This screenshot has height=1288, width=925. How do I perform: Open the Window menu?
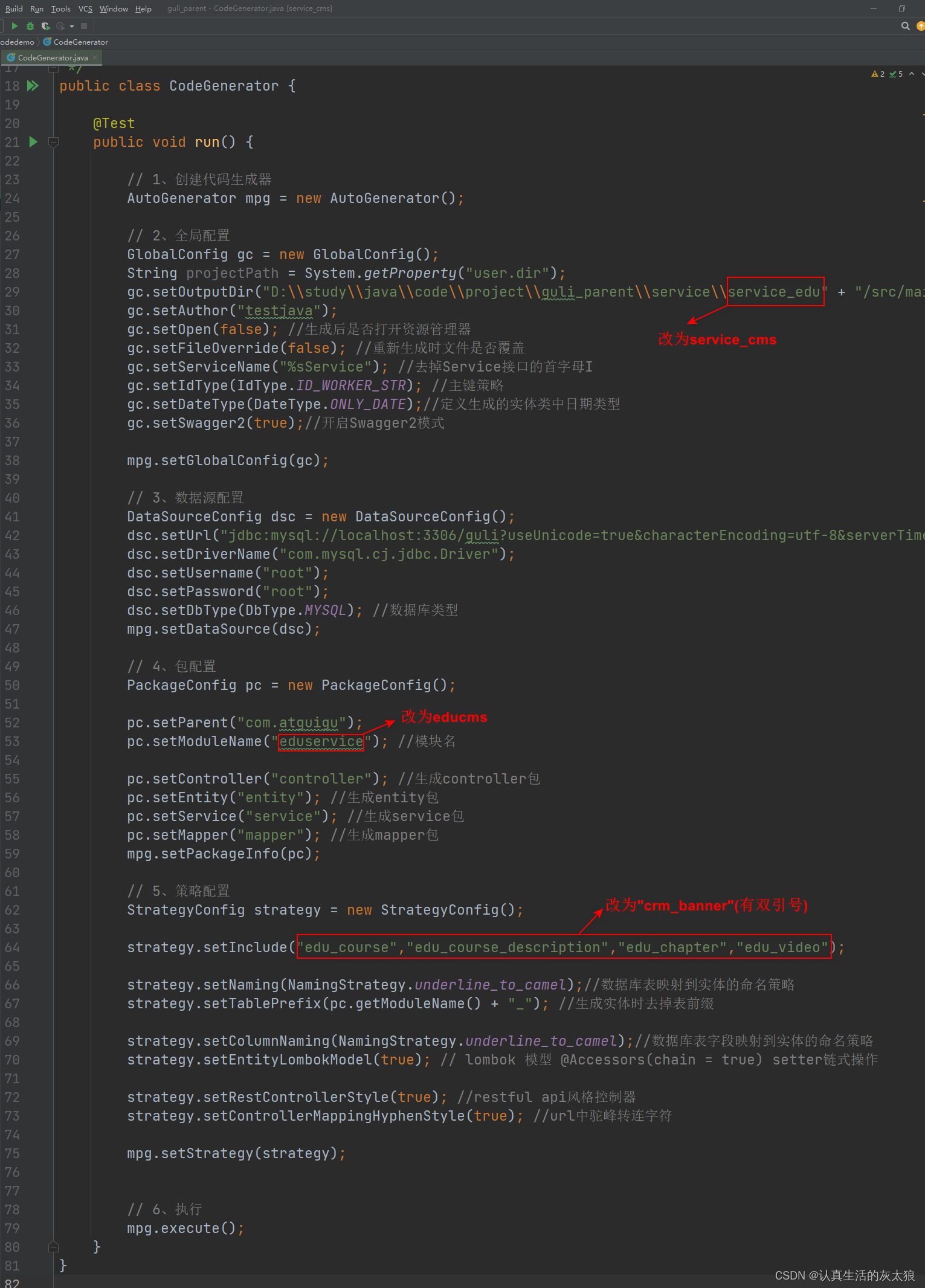tap(114, 8)
